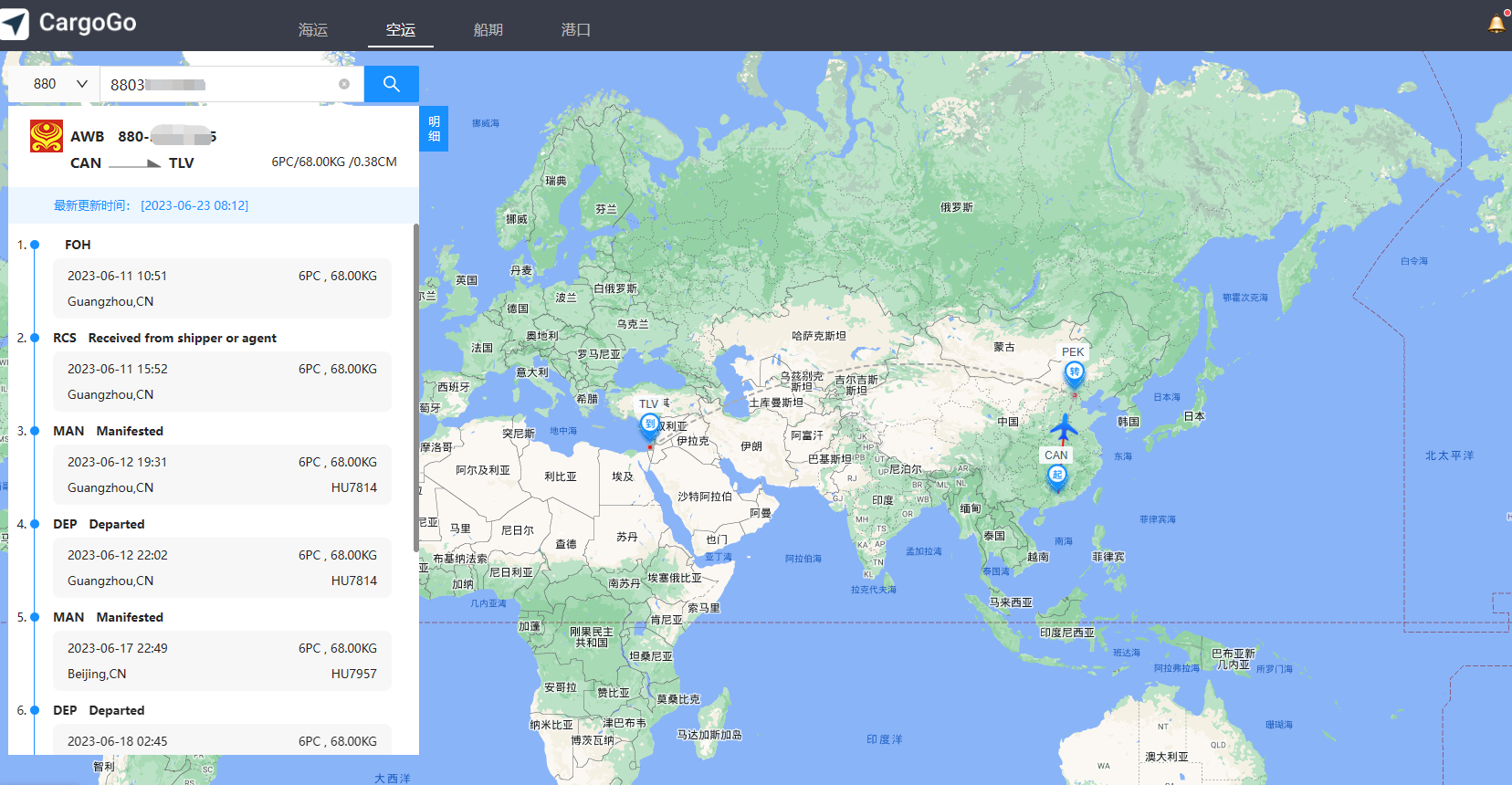Click the step 6 DEP Departed heading

[x=99, y=710]
